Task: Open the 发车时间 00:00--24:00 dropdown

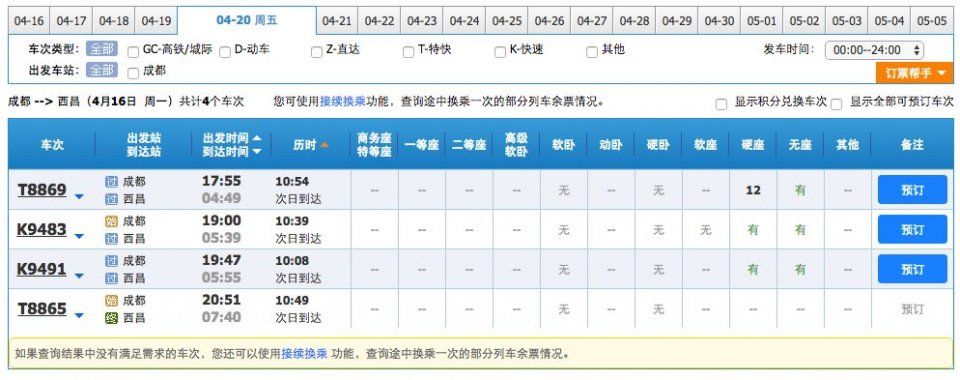Action: pos(874,50)
